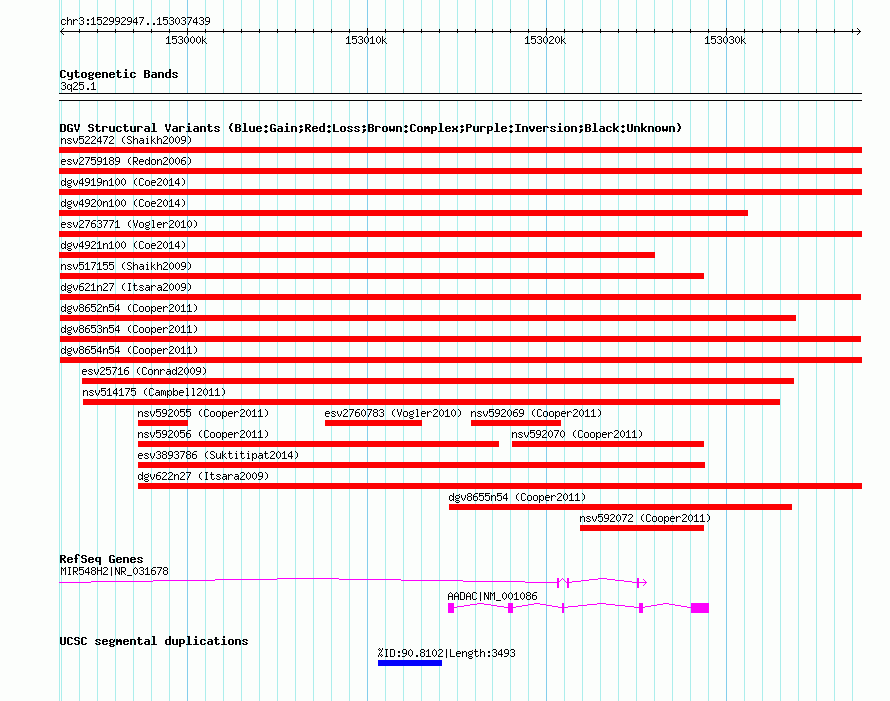
Task: Click the red bar below nsv592070 label
Action: pos(608,444)
